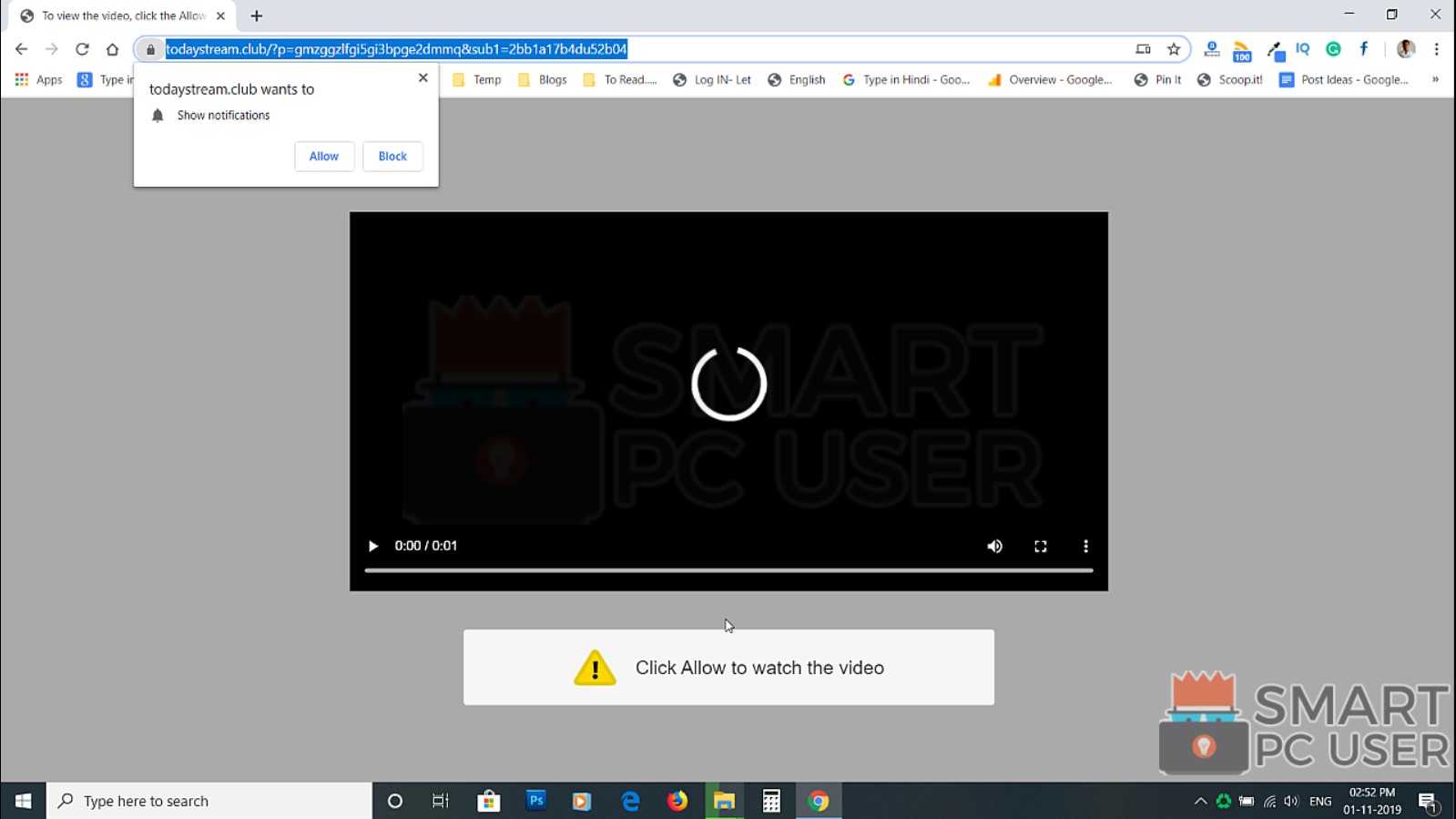Open the orange 100 counter extension
Image resolution: width=1456 pixels, height=819 pixels.
point(1242,51)
